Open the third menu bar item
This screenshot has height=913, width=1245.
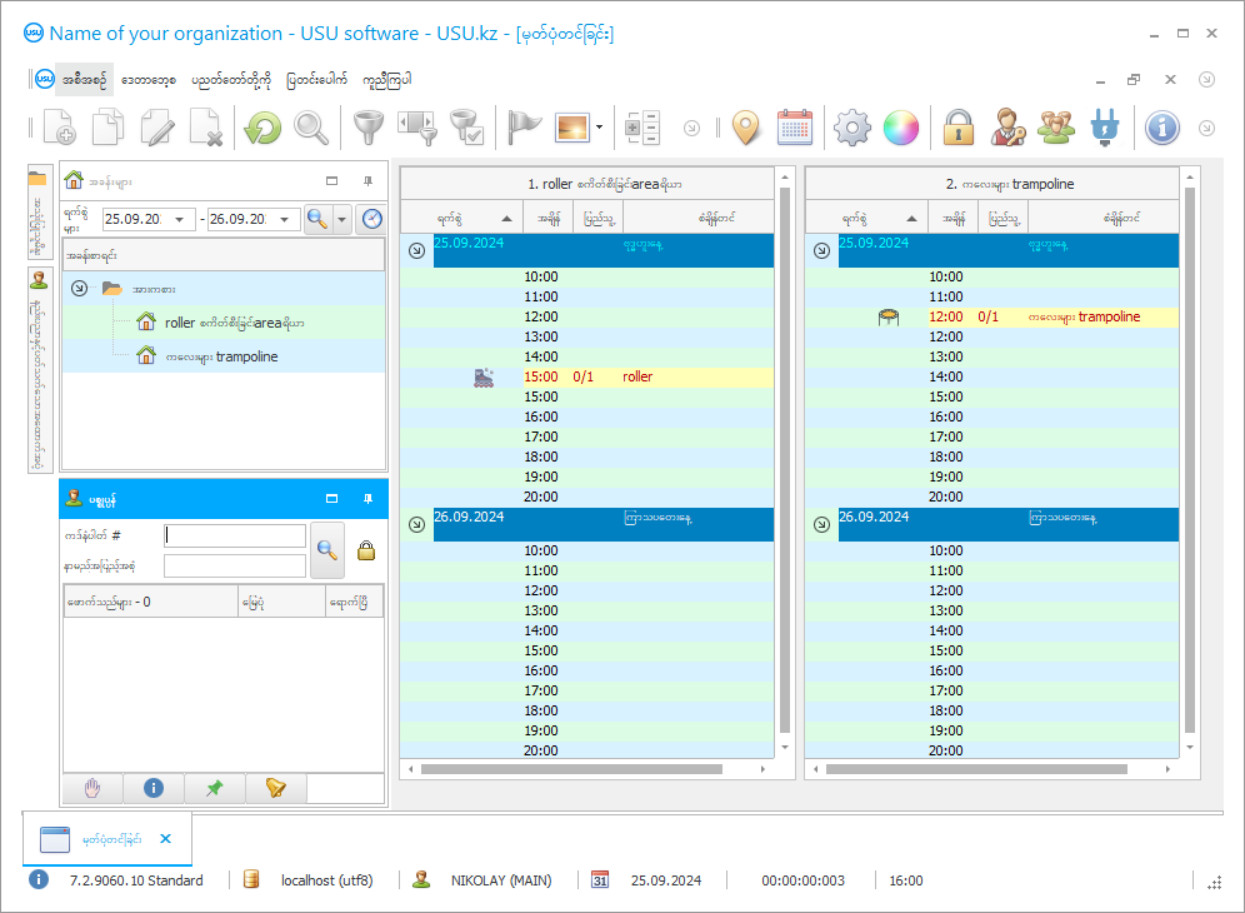click(231, 80)
